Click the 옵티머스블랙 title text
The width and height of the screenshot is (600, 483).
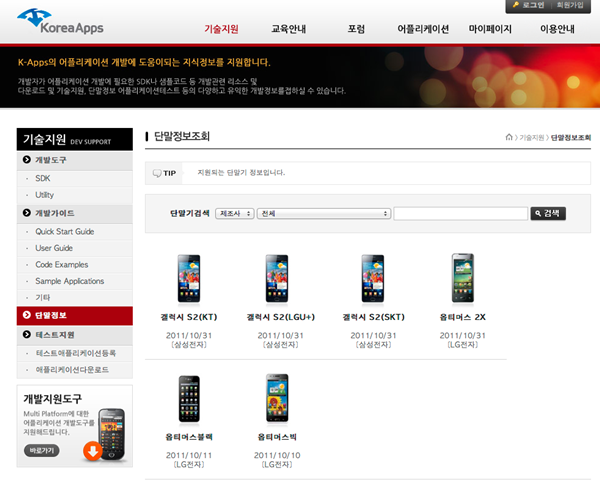189,437
